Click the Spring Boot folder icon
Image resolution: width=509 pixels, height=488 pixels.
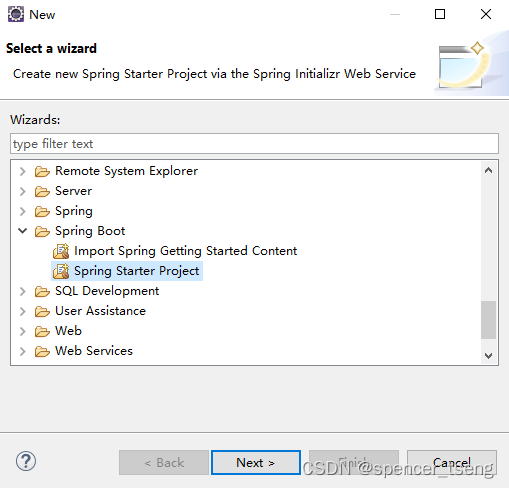pos(42,232)
